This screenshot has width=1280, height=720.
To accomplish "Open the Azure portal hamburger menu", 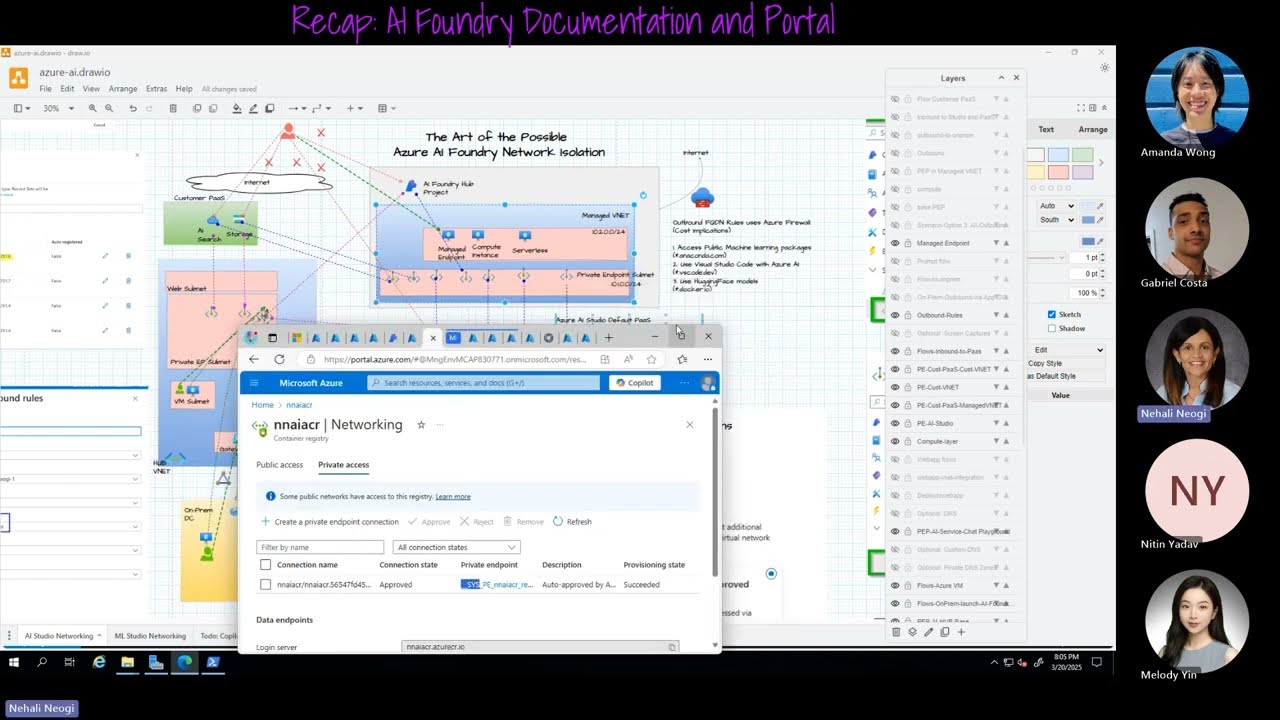I will click(x=254, y=383).
